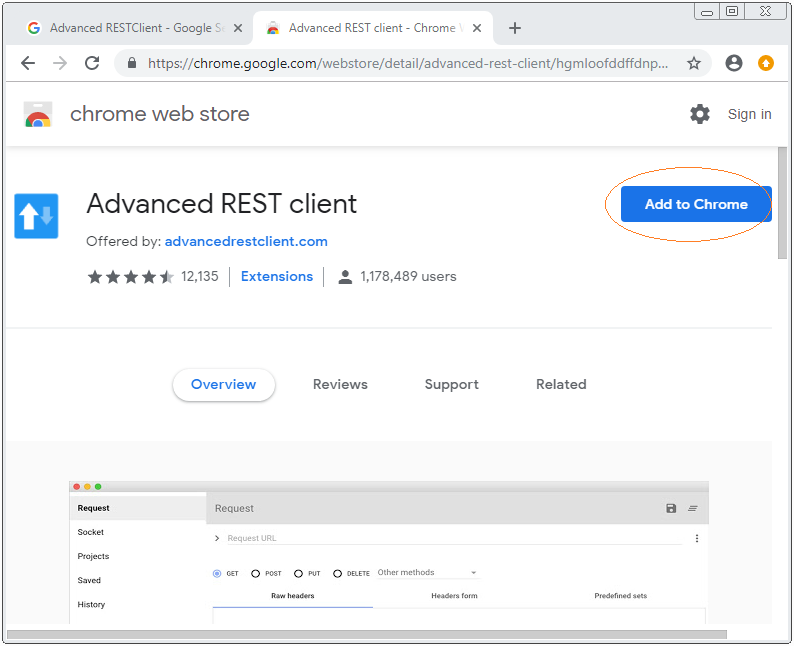The width and height of the screenshot is (794, 646).
Task: Click the lines menu icon beside save icon
Action: [692, 508]
